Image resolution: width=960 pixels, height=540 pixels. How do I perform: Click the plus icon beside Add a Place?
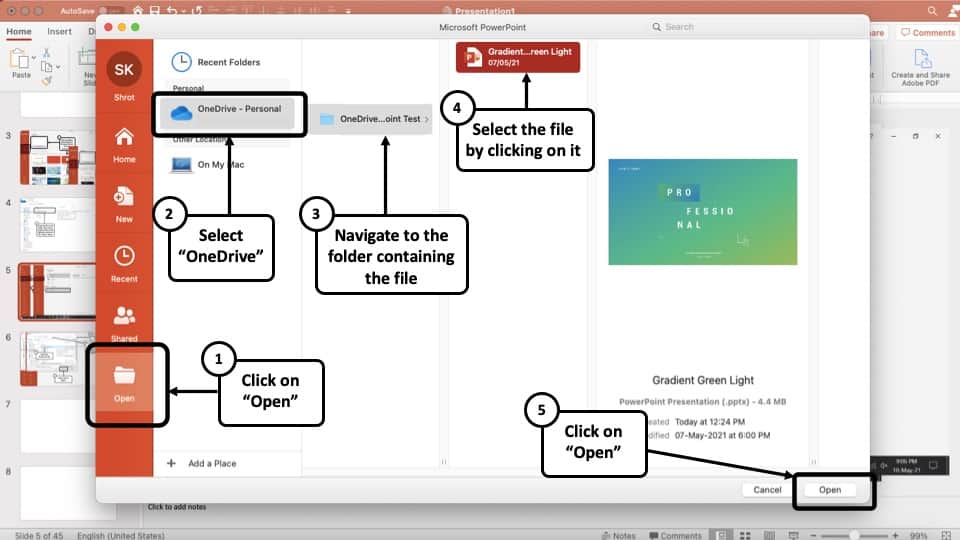tap(171, 463)
